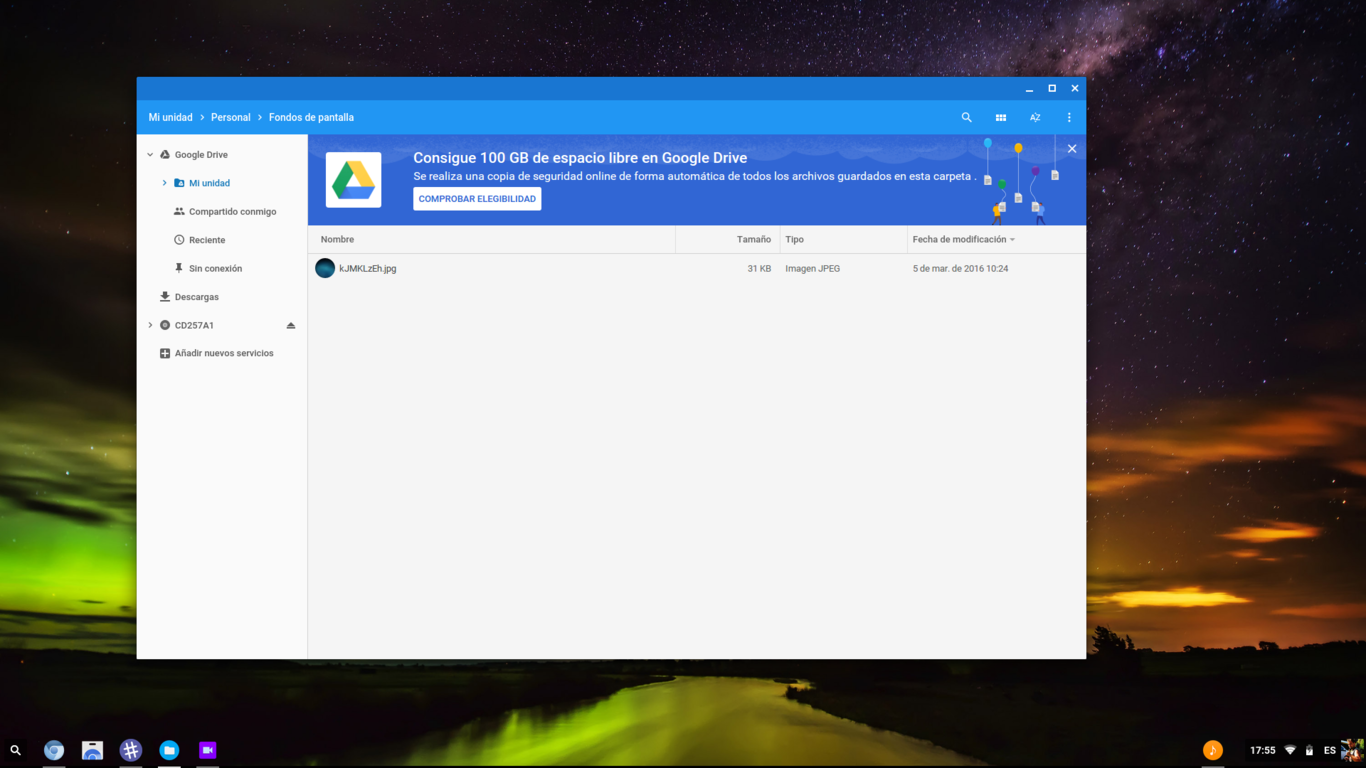Open Reciente from the sidebar
Image resolution: width=1366 pixels, height=768 pixels.
coord(203,239)
